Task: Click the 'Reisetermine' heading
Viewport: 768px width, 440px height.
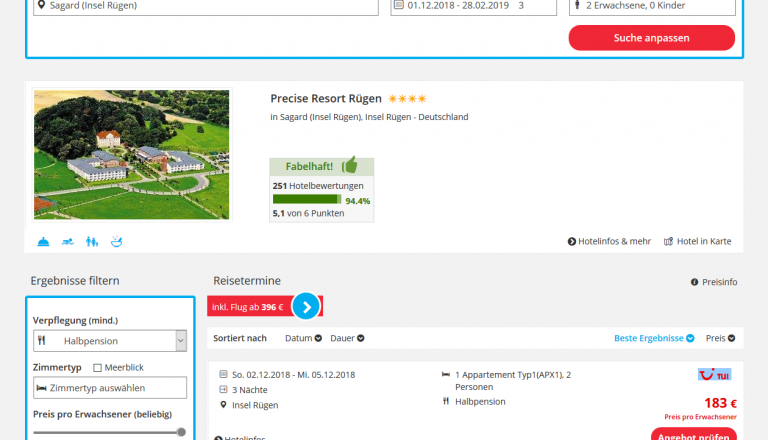Action: 247,281
